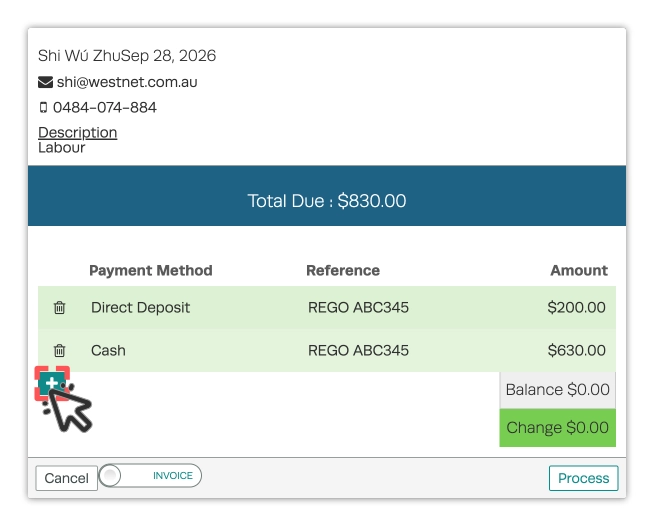Click customer name Shi Wú Zhu
Screen dimensions: 654x527
79,55
